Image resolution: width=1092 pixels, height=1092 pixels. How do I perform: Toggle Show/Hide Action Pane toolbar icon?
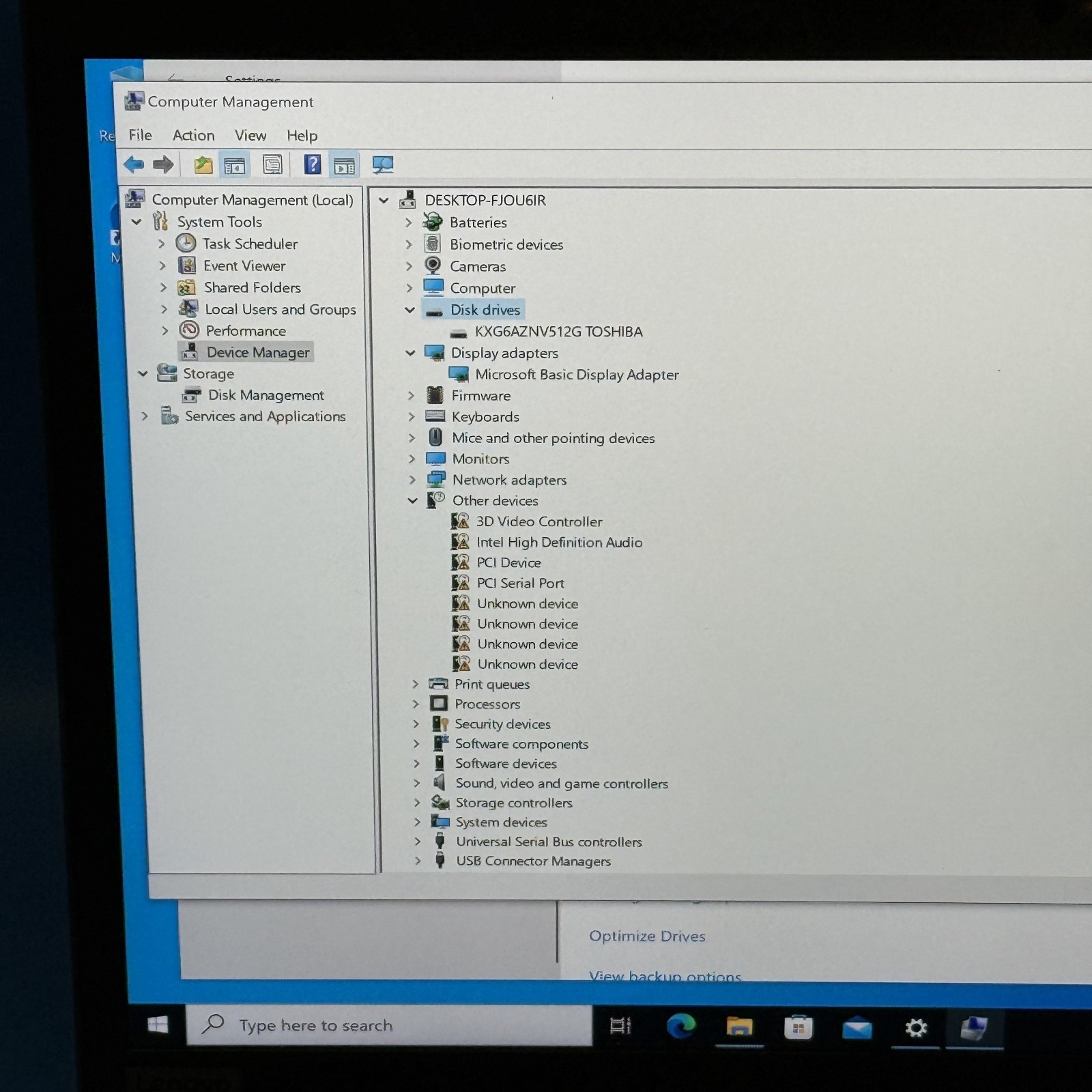click(x=344, y=165)
